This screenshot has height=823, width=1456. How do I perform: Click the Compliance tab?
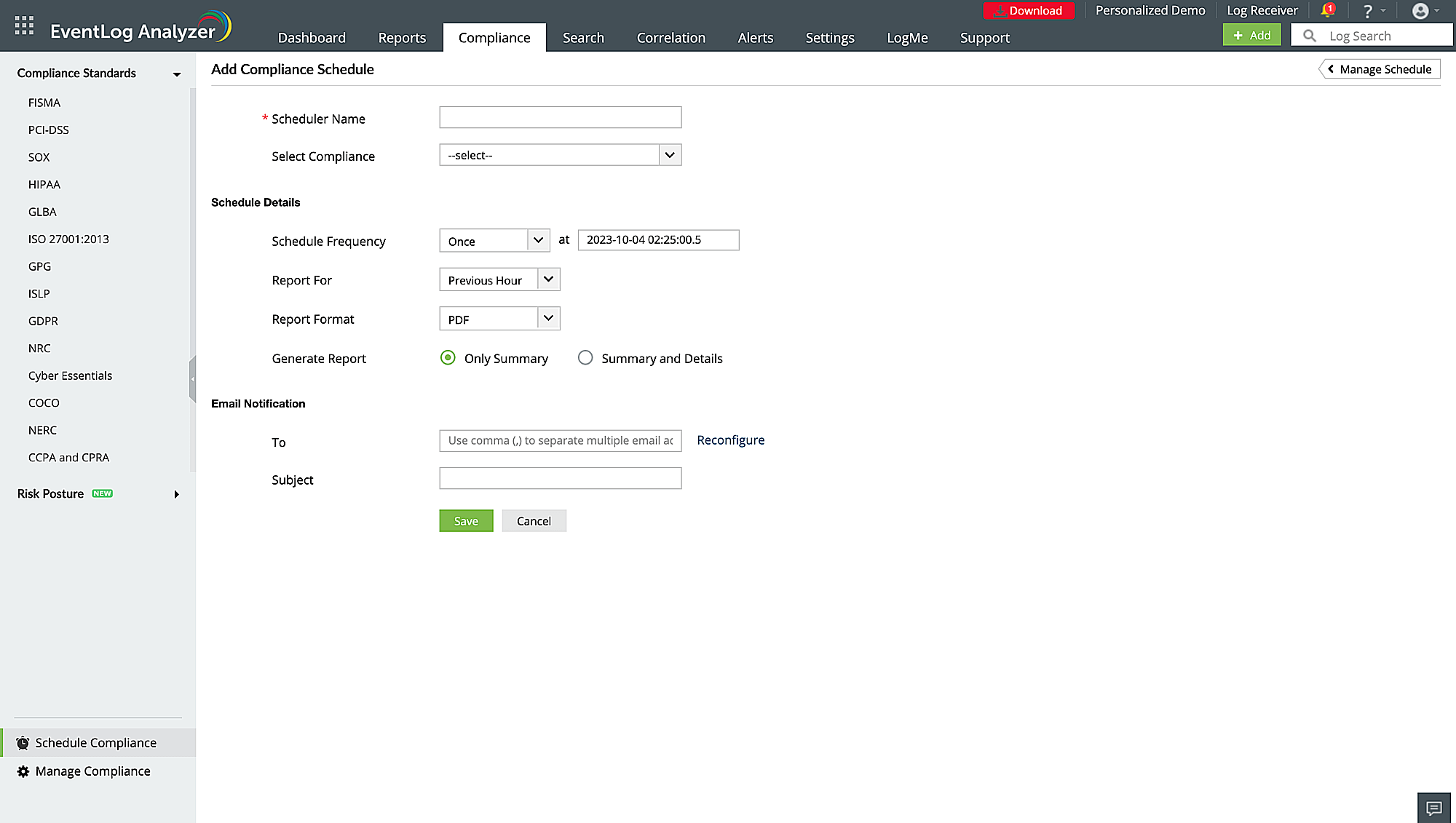[x=494, y=37]
